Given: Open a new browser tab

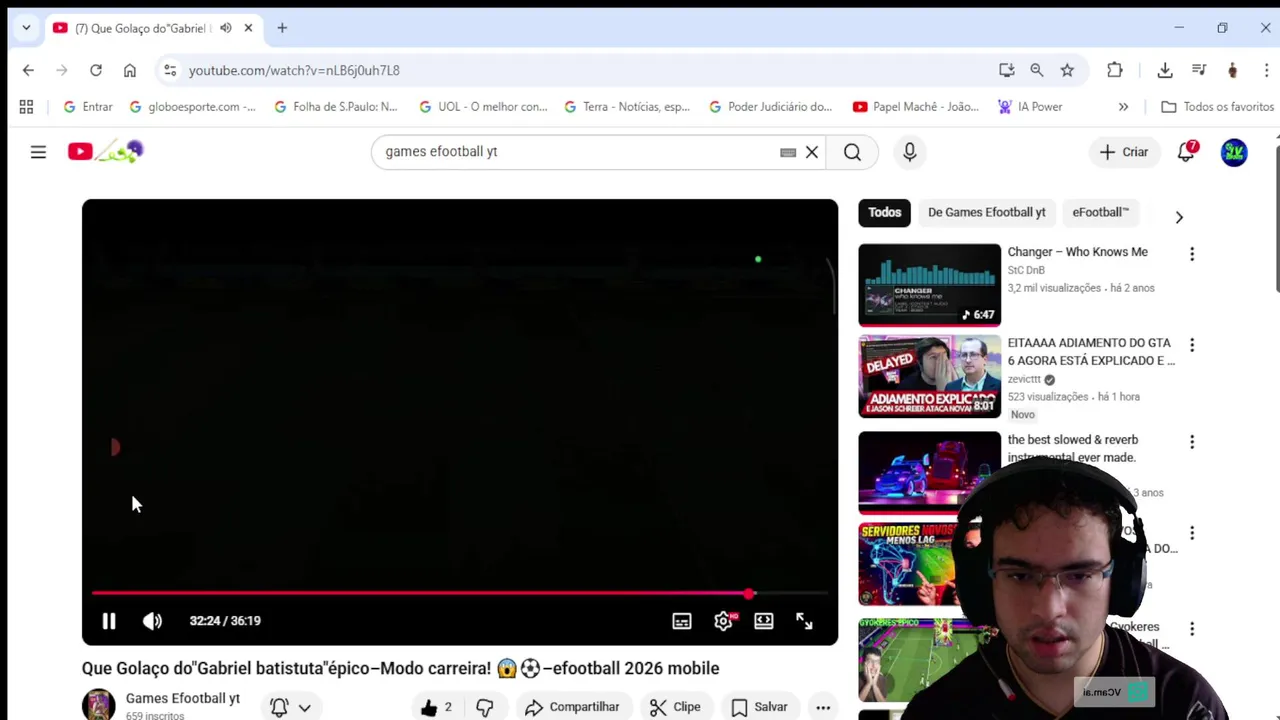Looking at the screenshot, I should point(282,28).
